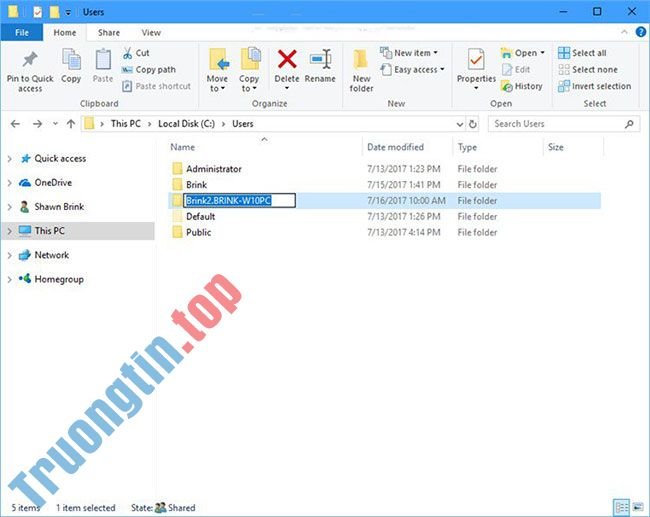Click Copy path in ribbon
Image resolution: width=650 pixels, height=517 pixels.
pyautogui.click(x=149, y=70)
